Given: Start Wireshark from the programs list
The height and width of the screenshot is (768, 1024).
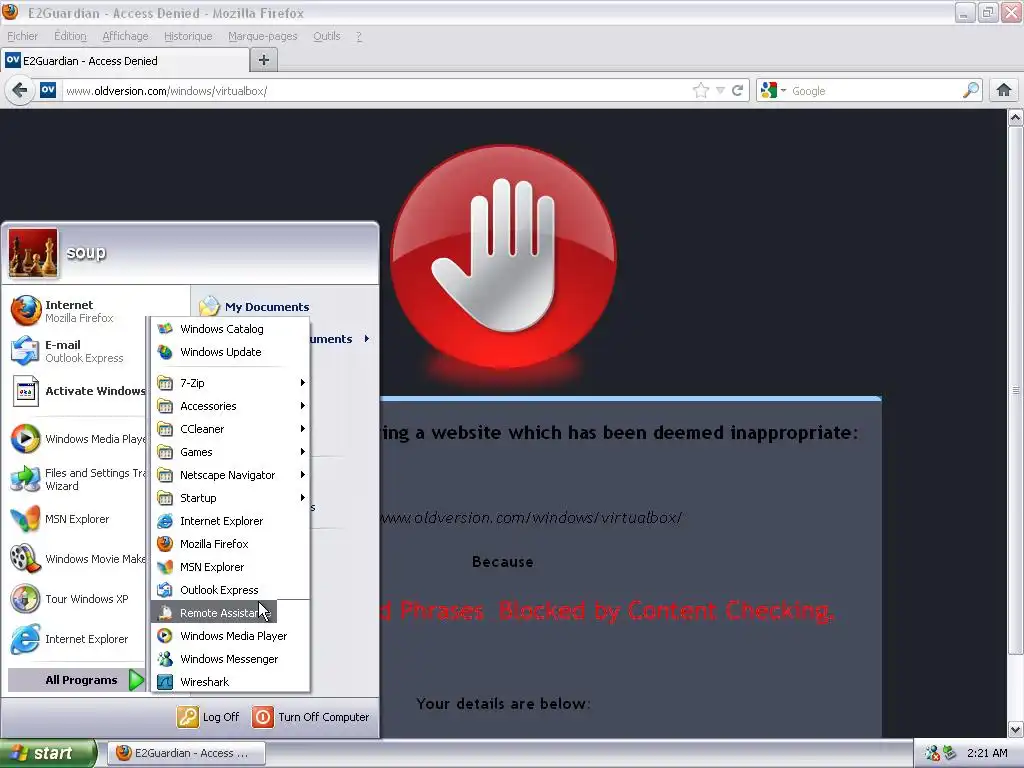Looking at the screenshot, I should pyautogui.click(x=230, y=682).
